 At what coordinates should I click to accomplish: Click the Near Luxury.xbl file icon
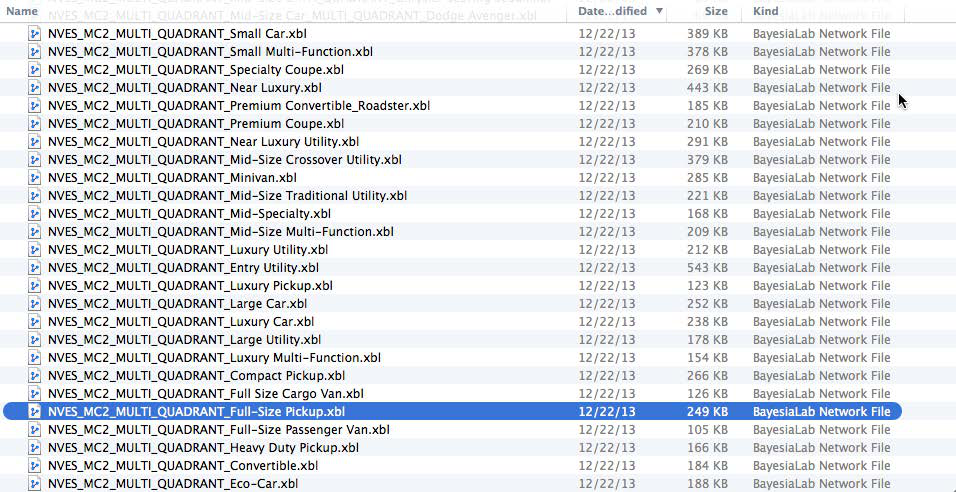(x=35, y=88)
